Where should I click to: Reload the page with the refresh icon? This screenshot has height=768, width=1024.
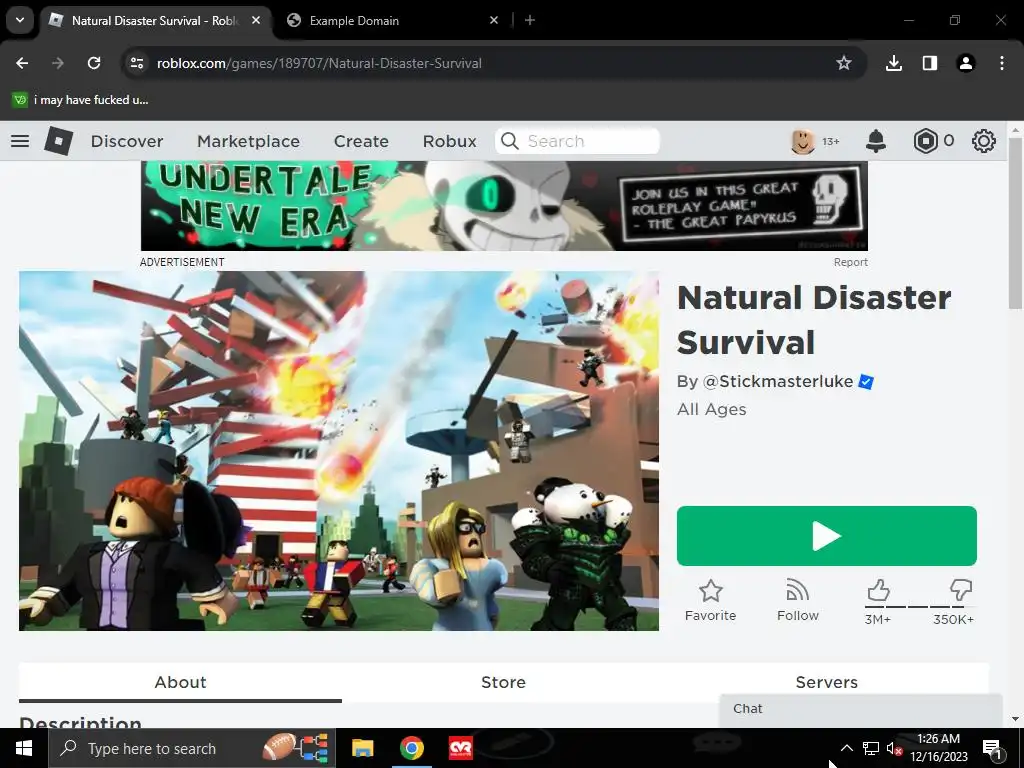[x=94, y=63]
